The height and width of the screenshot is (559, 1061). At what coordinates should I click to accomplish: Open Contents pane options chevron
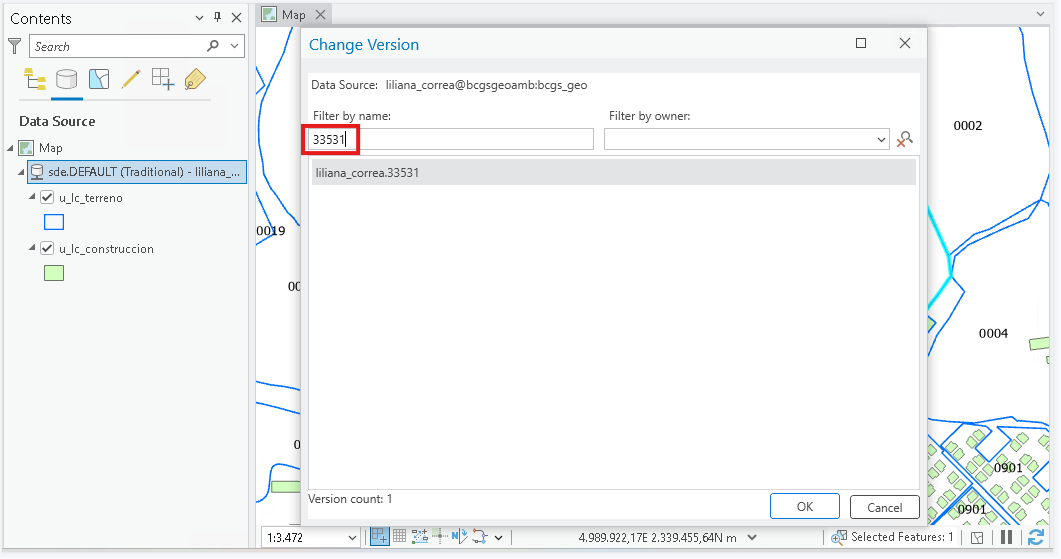click(199, 18)
